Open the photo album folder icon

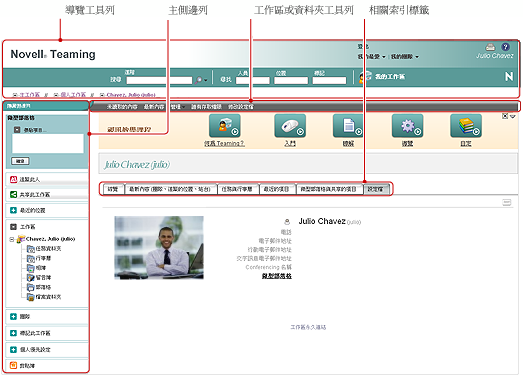point(31,268)
